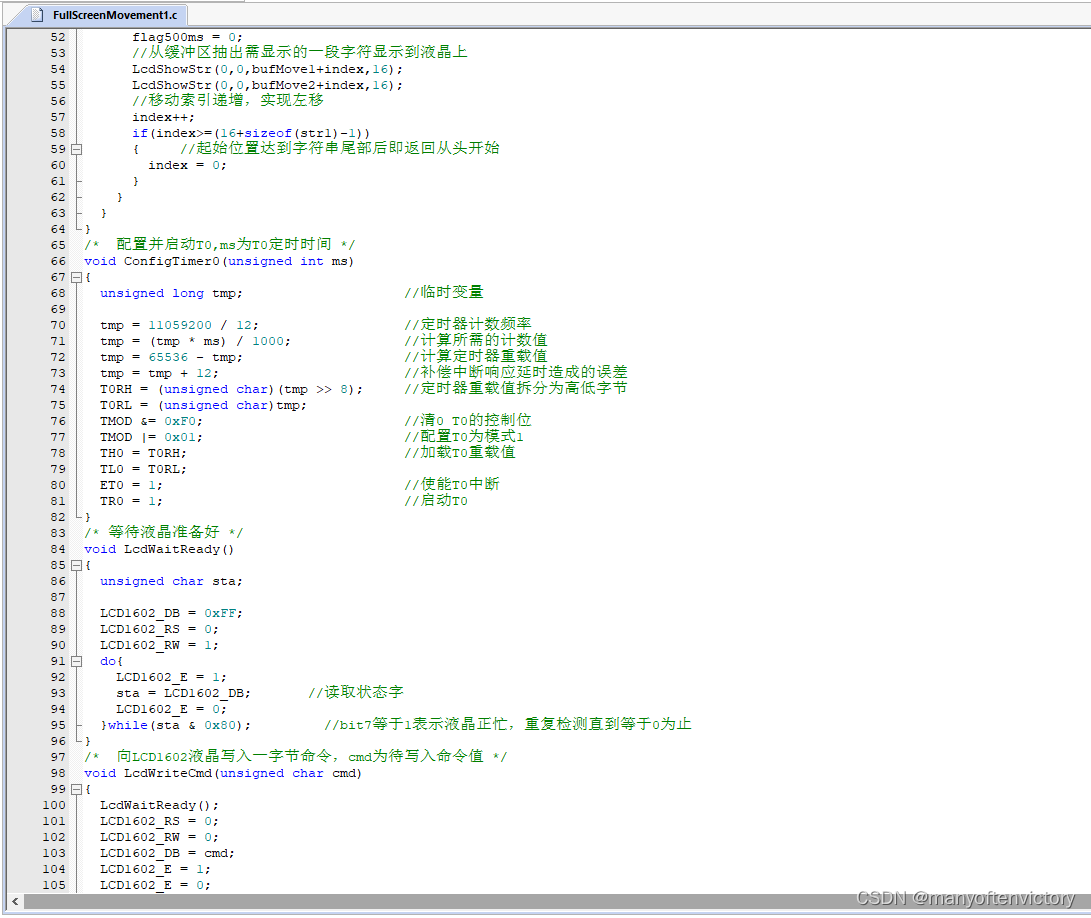
Task: Click on 'TL0 = T0RL;' line
Action: 143,469
